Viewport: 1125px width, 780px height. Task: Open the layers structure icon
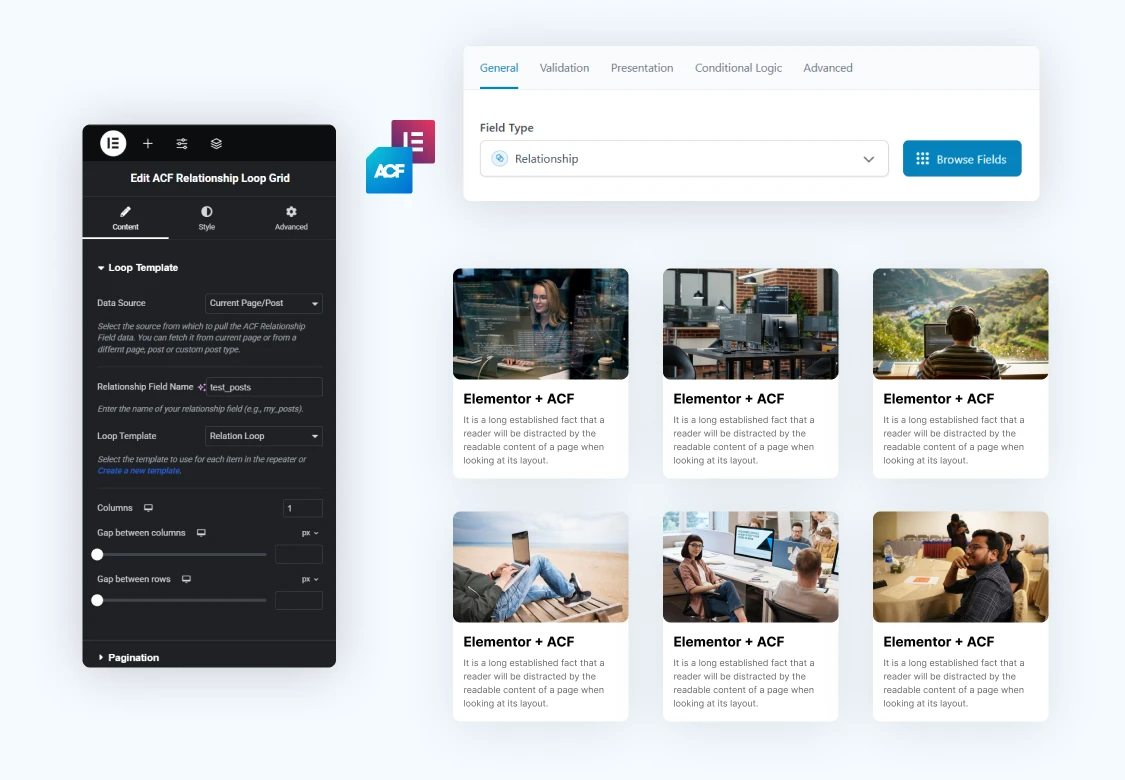pos(216,144)
